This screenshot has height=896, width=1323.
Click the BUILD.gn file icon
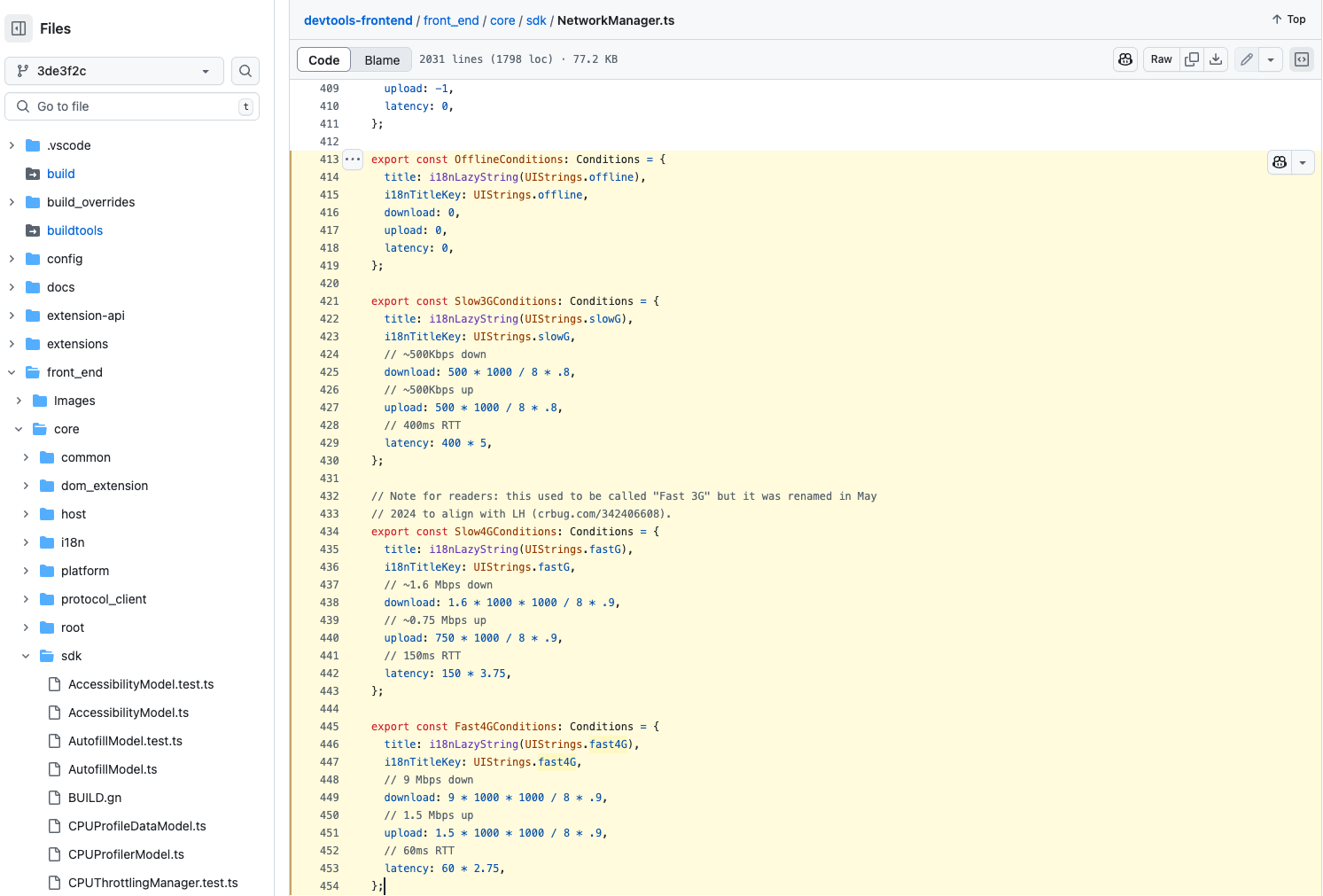(54, 798)
